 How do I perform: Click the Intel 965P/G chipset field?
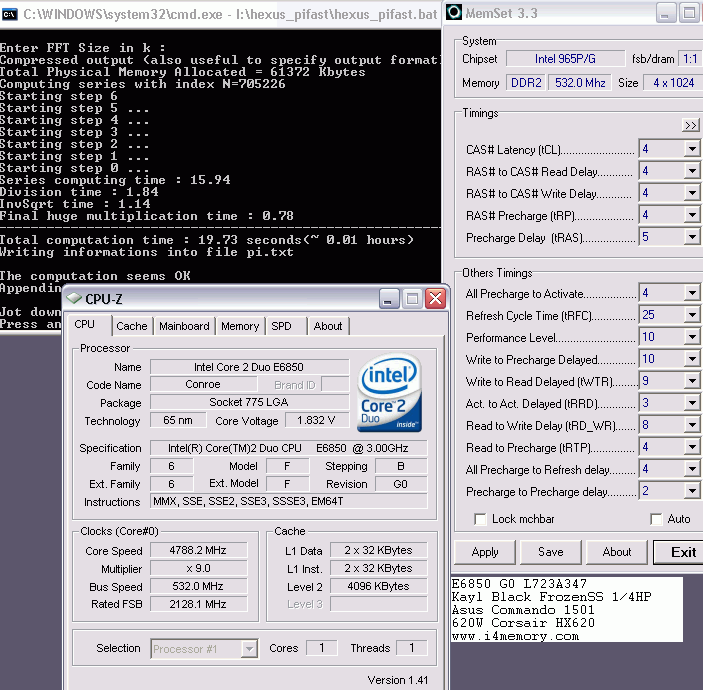(x=565, y=59)
